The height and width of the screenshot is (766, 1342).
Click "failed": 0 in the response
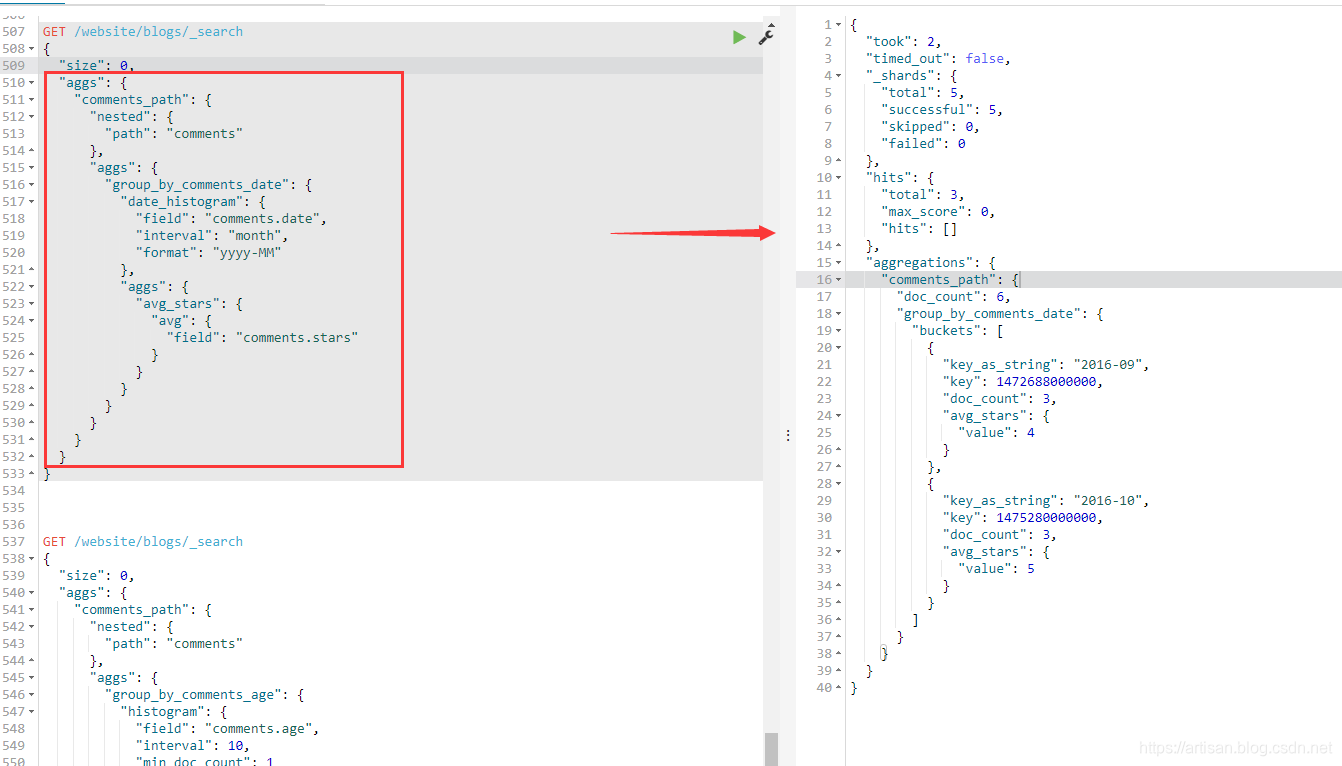point(923,143)
